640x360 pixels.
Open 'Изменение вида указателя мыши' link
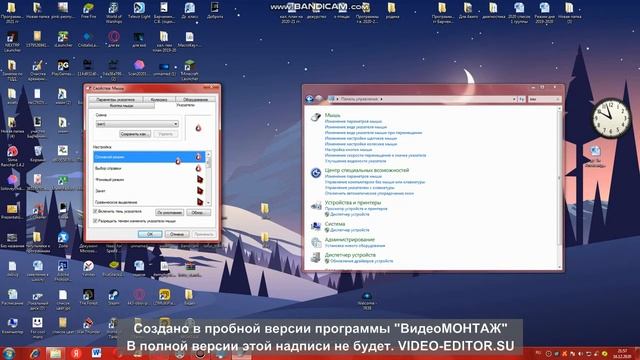[356, 127]
